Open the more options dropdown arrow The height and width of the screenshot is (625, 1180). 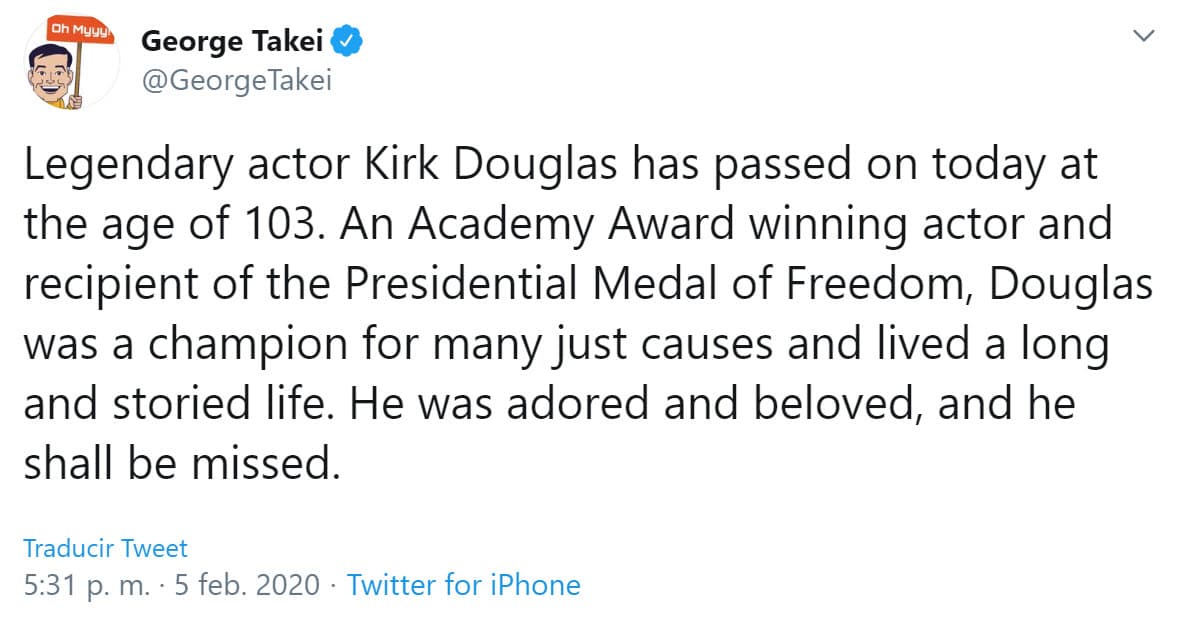click(1143, 33)
